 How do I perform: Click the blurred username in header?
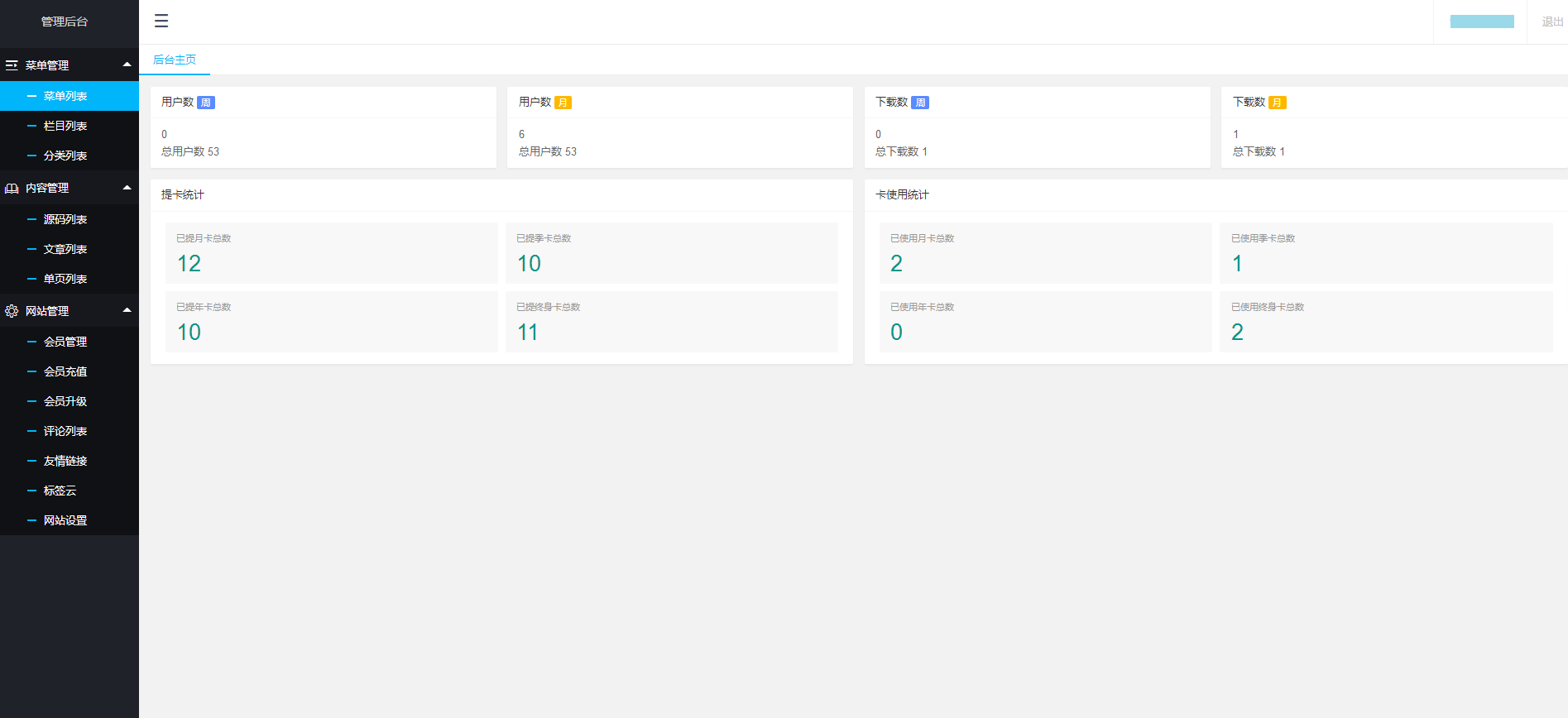1481,22
